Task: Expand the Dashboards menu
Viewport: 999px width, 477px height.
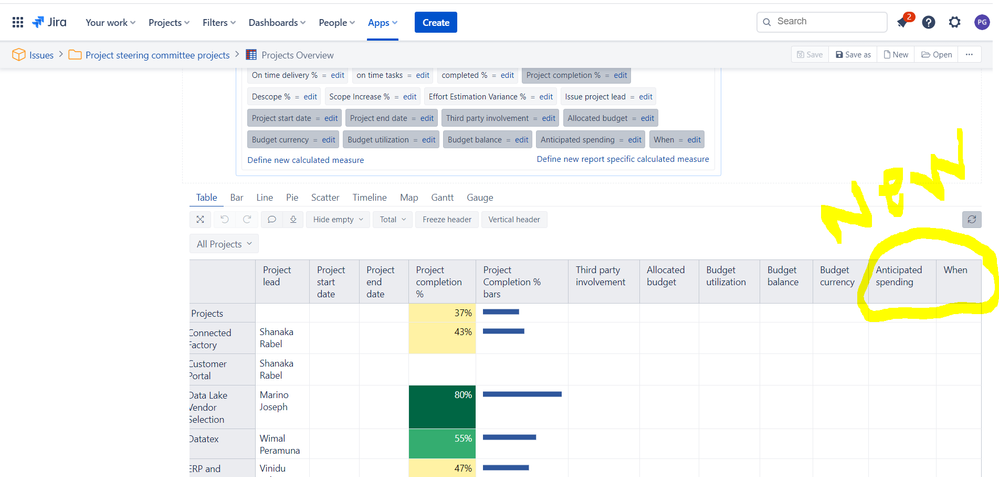Action: [277, 22]
